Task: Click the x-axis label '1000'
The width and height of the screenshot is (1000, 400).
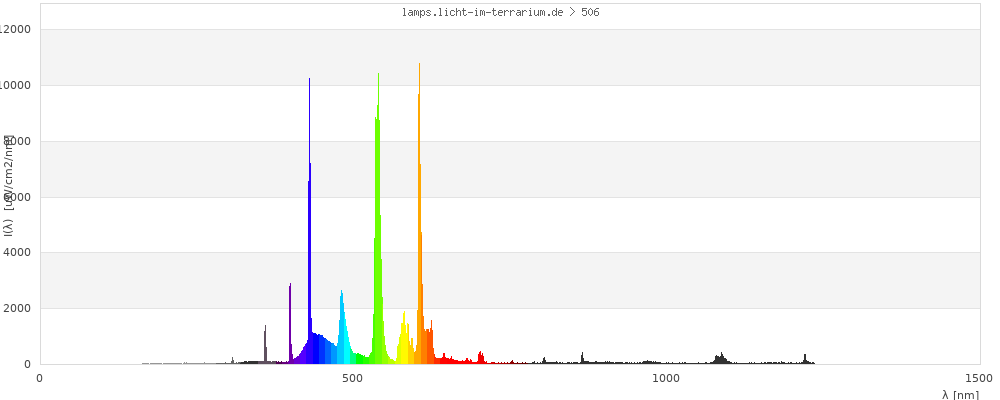Action: pyautogui.click(x=666, y=378)
